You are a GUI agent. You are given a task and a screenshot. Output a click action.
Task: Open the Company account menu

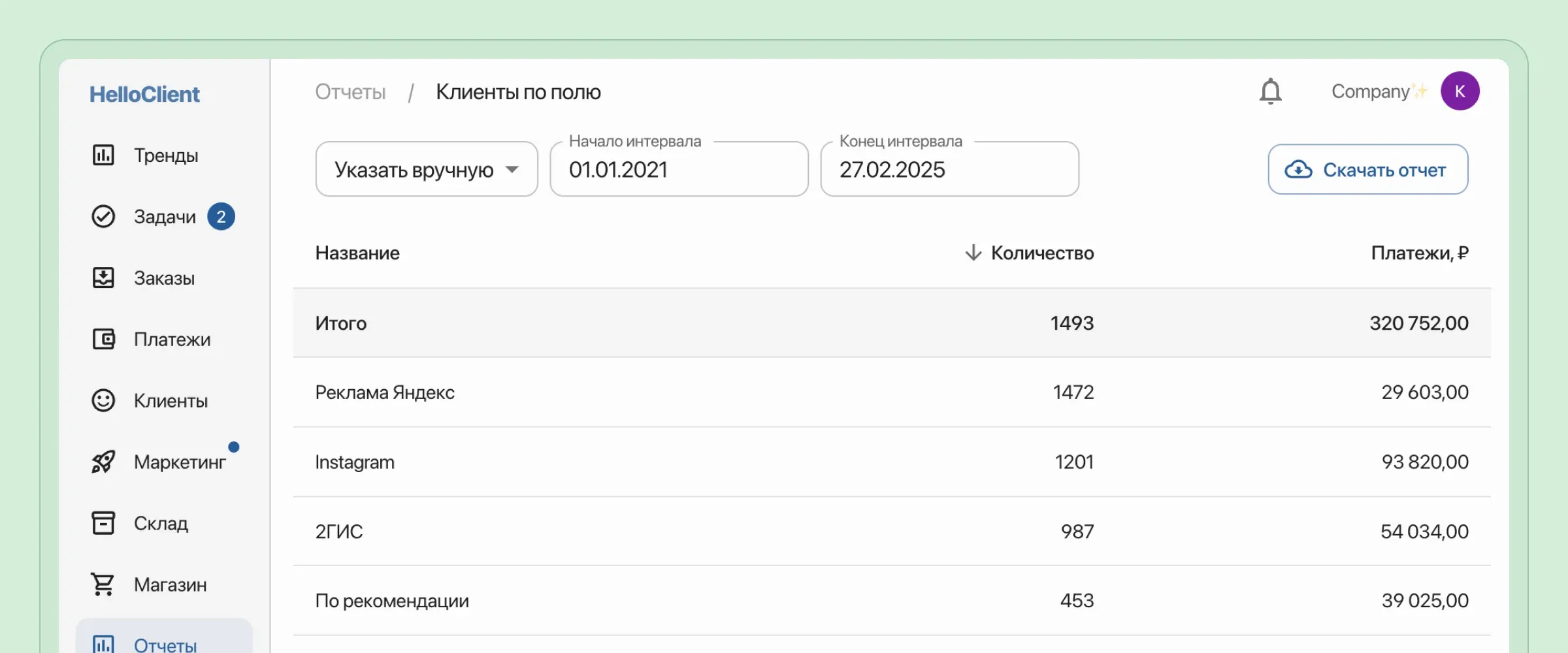pos(1371,91)
